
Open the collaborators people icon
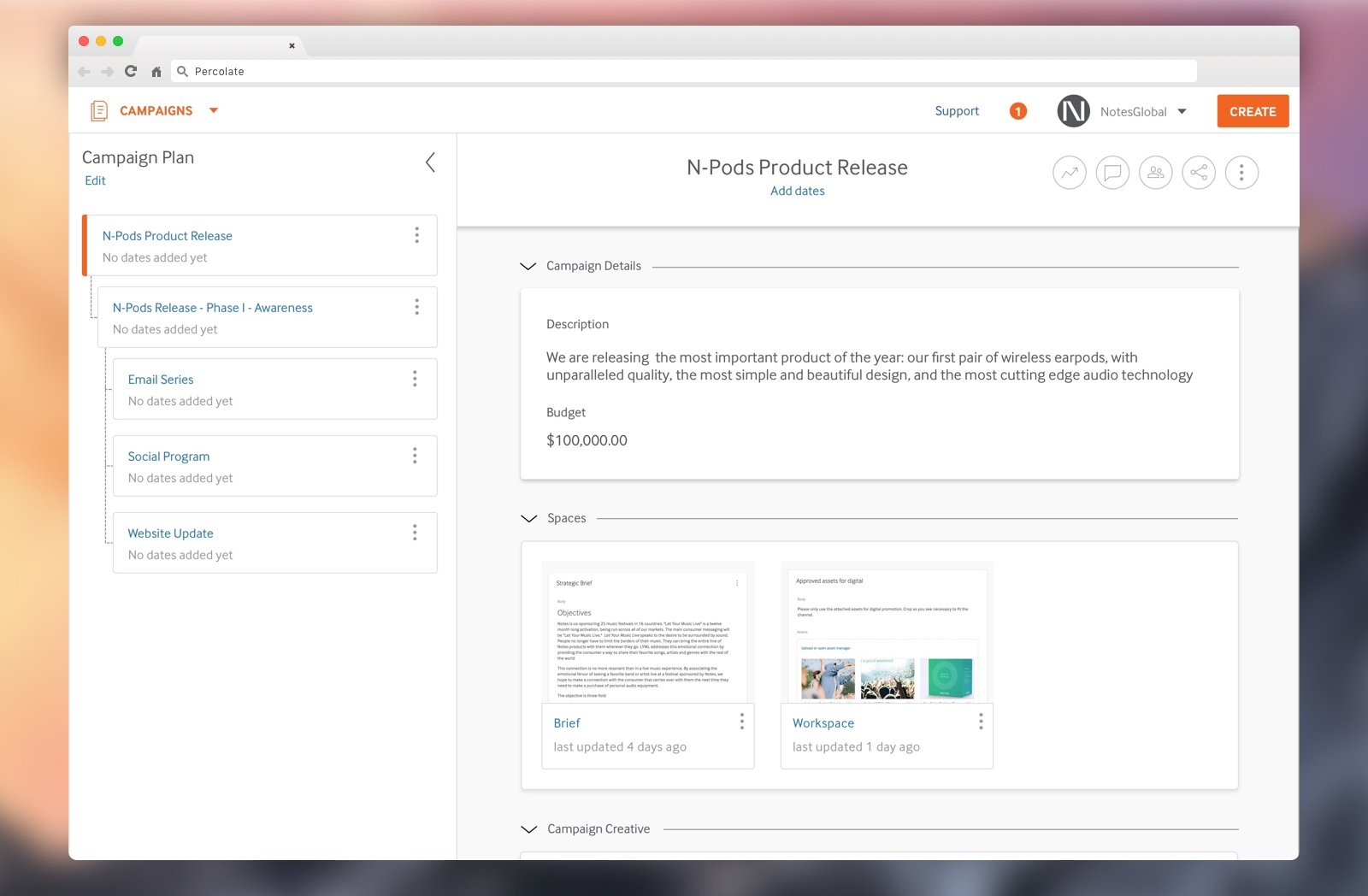pos(1156,173)
